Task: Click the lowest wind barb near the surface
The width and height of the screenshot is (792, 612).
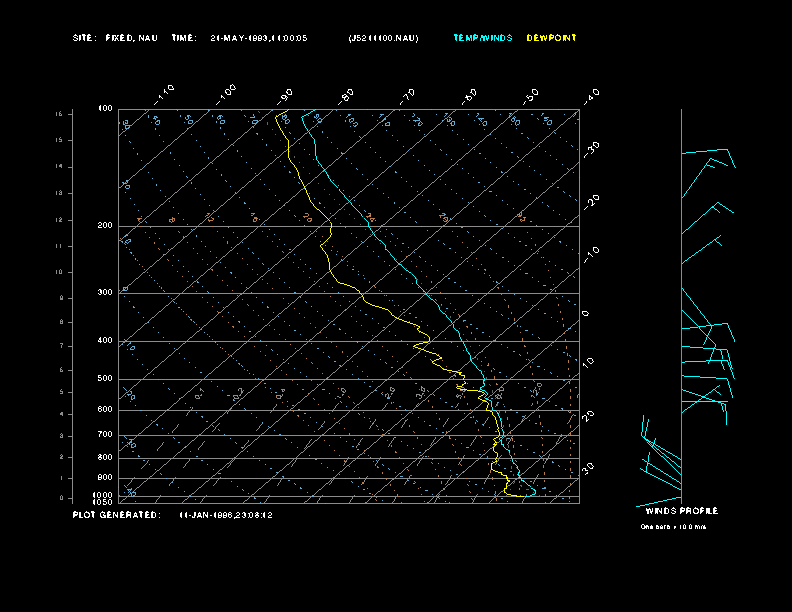Action: (x=658, y=502)
